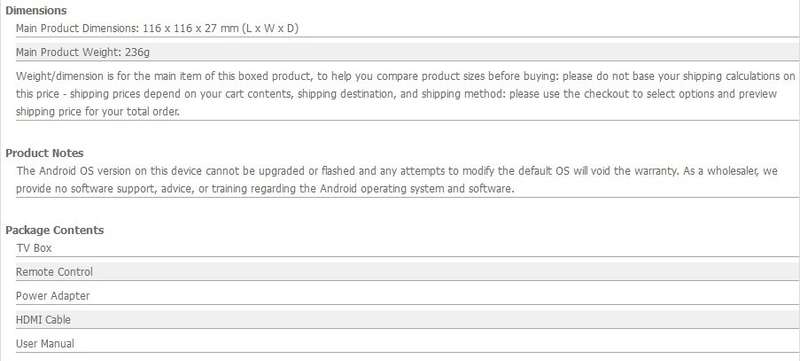Select the User Manual list item
800x361 pixels.
[407, 344]
